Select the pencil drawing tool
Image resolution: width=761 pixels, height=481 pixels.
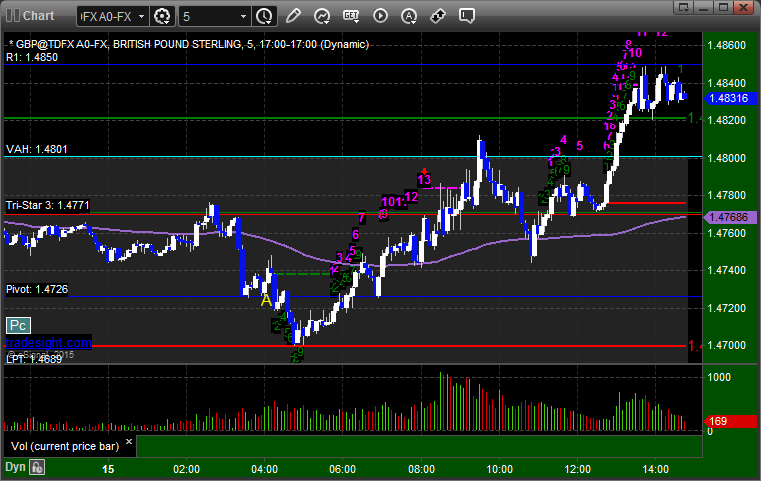293,16
